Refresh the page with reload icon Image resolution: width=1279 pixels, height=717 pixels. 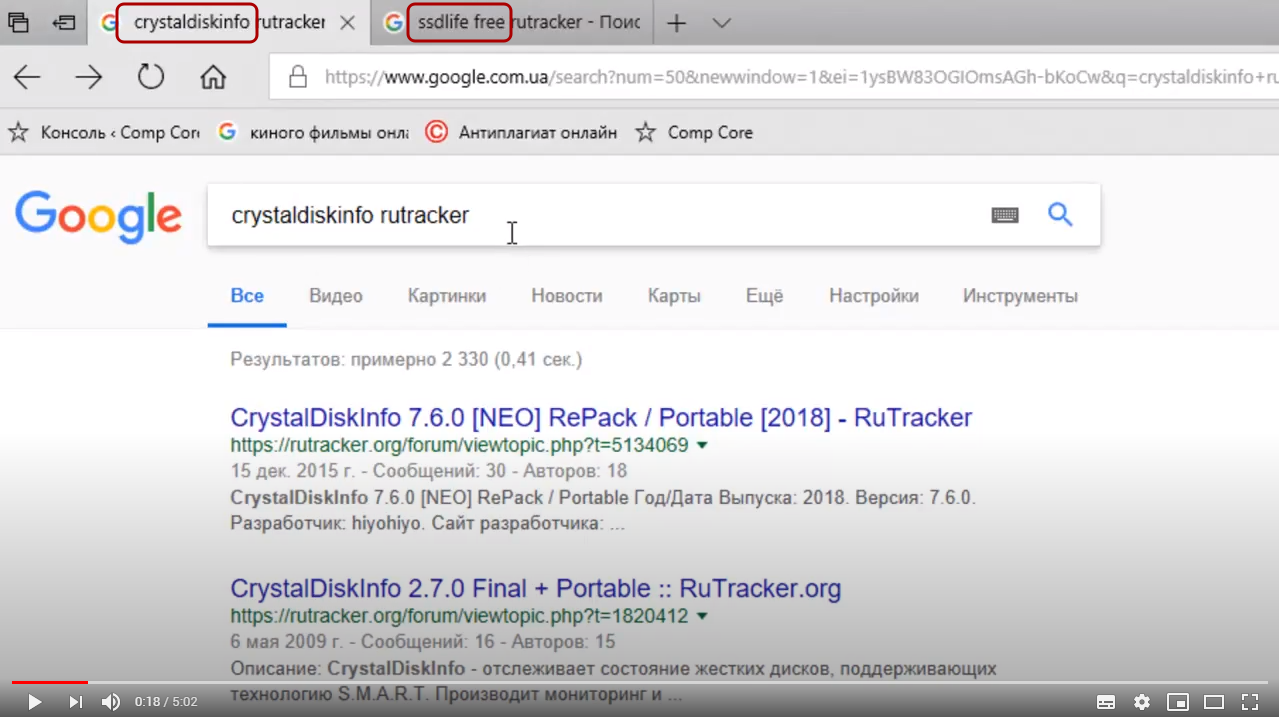[151, 78]
